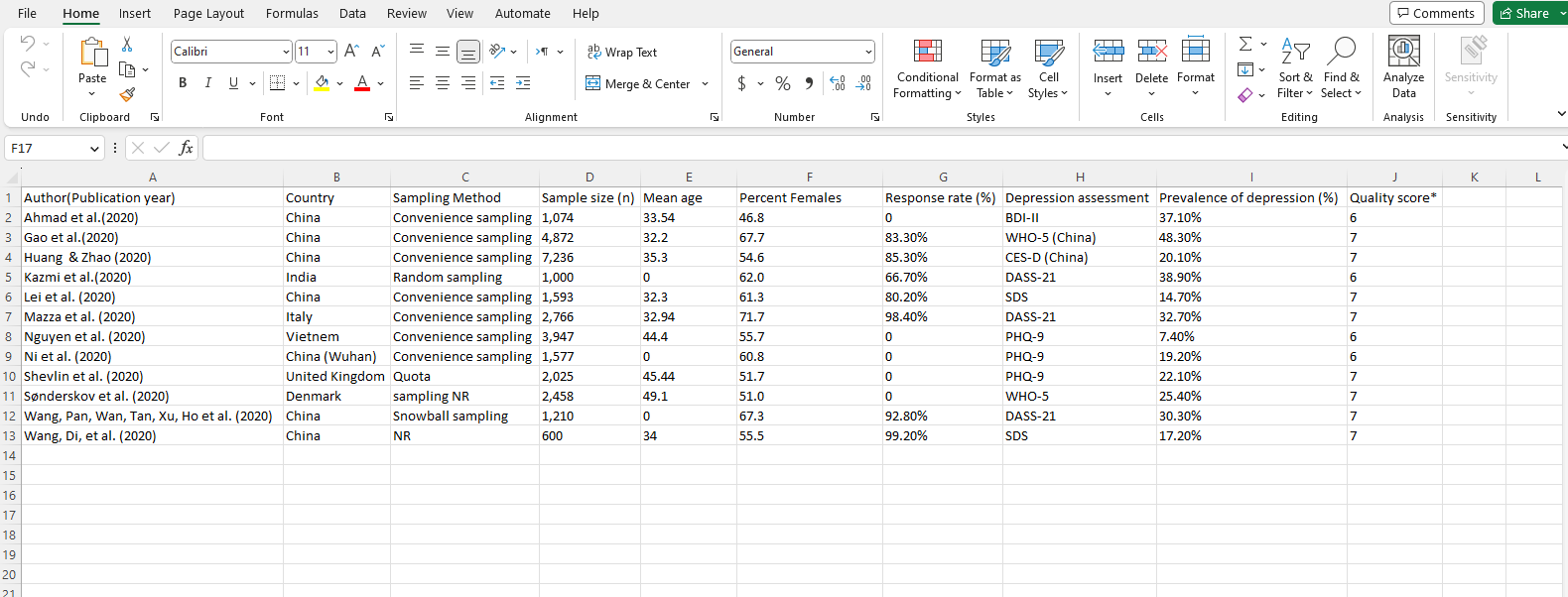The image size is (1568, 597).
Task: Align text left
Action: click(x=417, y=83)
